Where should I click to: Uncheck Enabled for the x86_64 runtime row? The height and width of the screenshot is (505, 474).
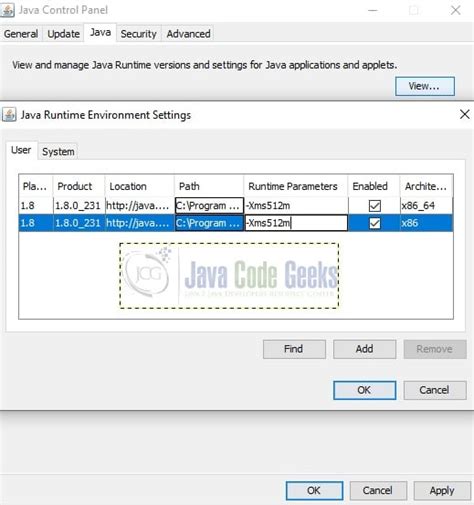(375, 206)
